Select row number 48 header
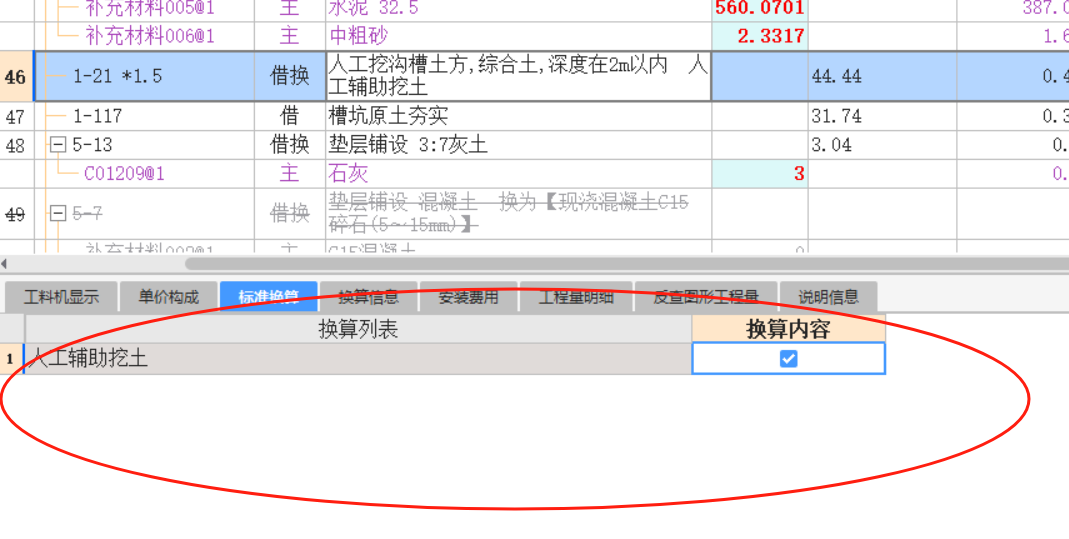The width and height of the screenshot is (1069, 539). 16,145
